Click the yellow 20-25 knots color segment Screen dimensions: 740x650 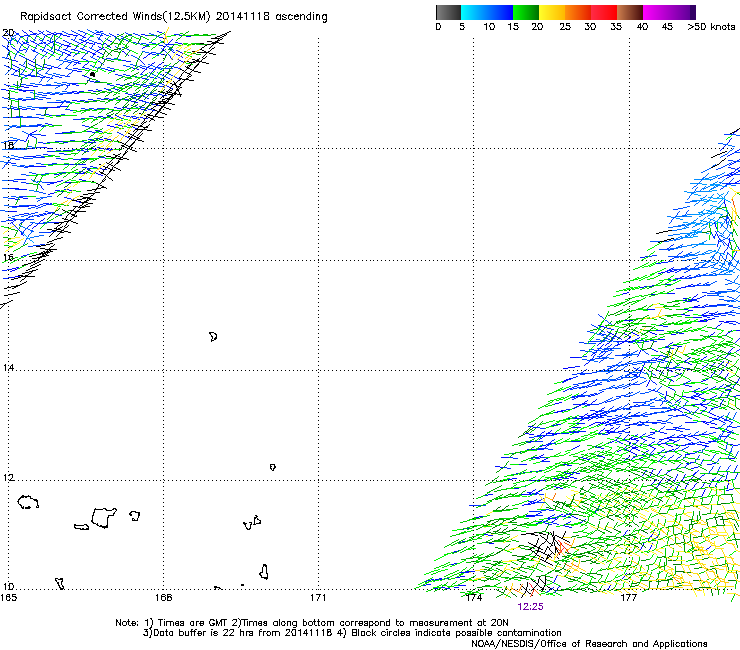[552, 12]
